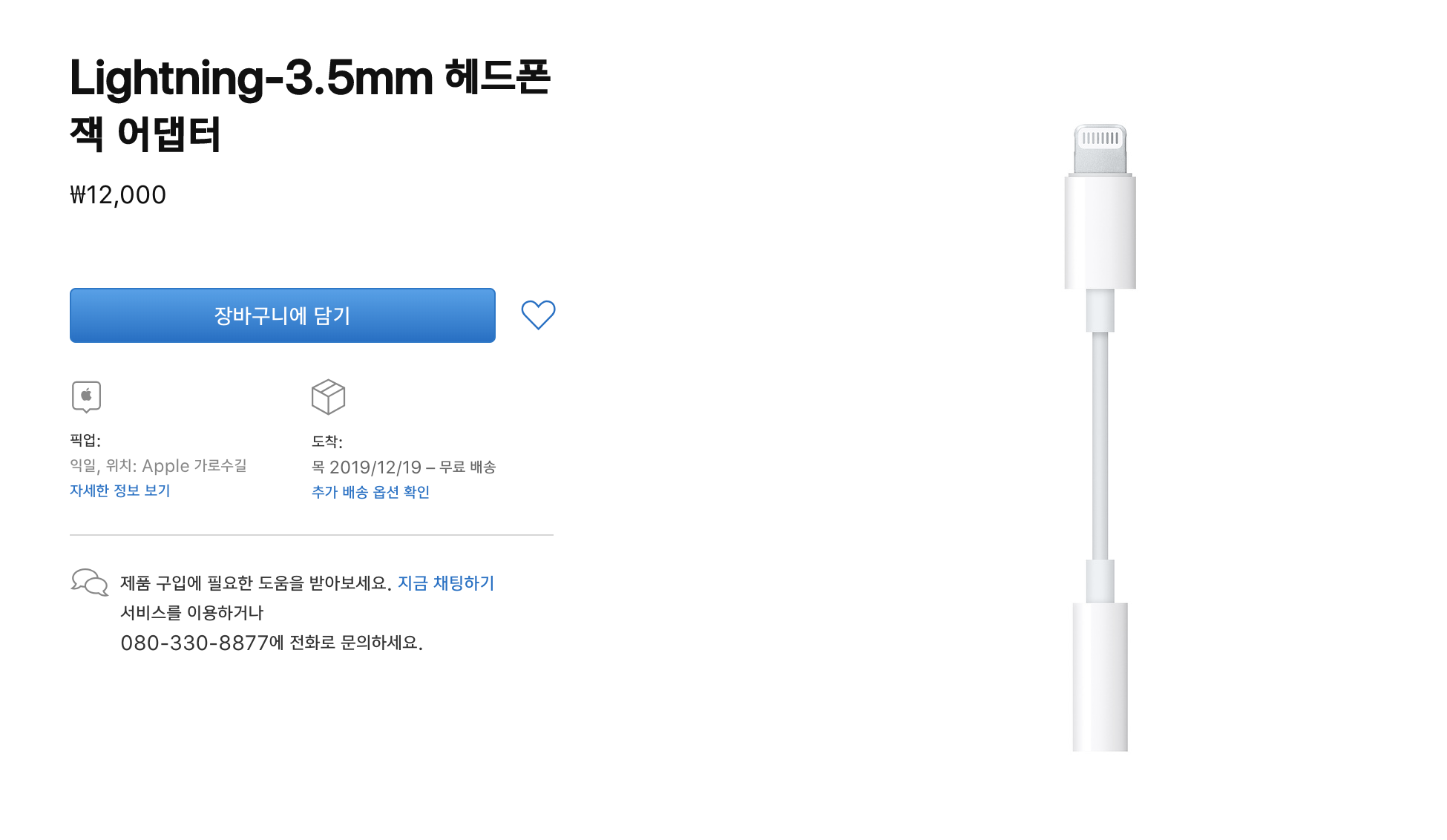The image size is (1447, 840).
Task: Open the 자세한 정보 보기 link
Action: 120,490
